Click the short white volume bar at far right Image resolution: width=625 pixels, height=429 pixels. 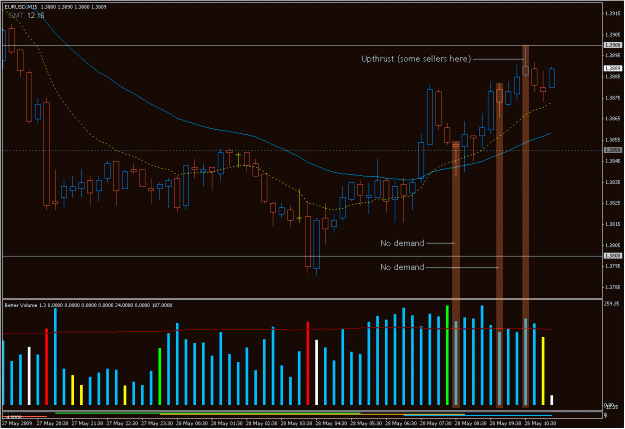(552, 400)
